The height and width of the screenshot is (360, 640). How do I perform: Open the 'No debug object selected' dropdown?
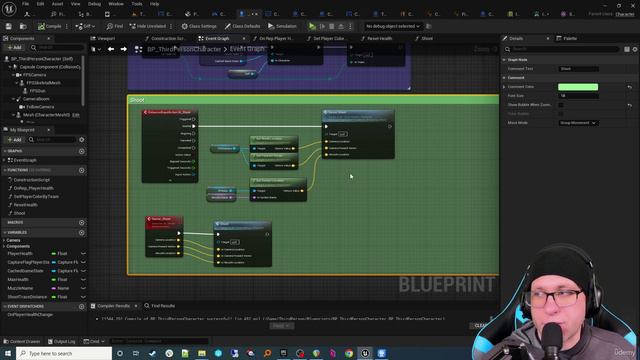(393, 26)
